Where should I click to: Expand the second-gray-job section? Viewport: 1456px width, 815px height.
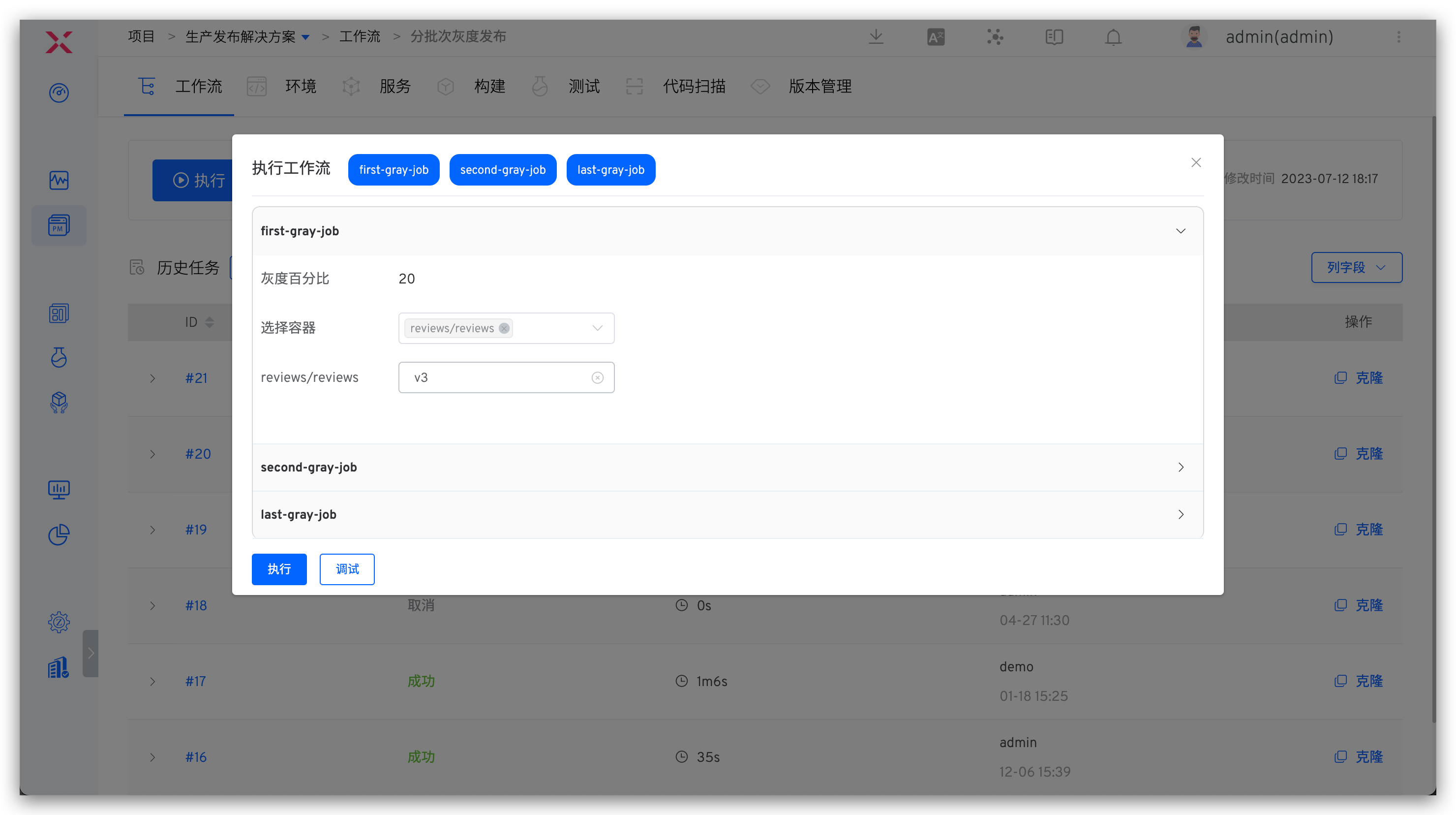coord(1181,467)
